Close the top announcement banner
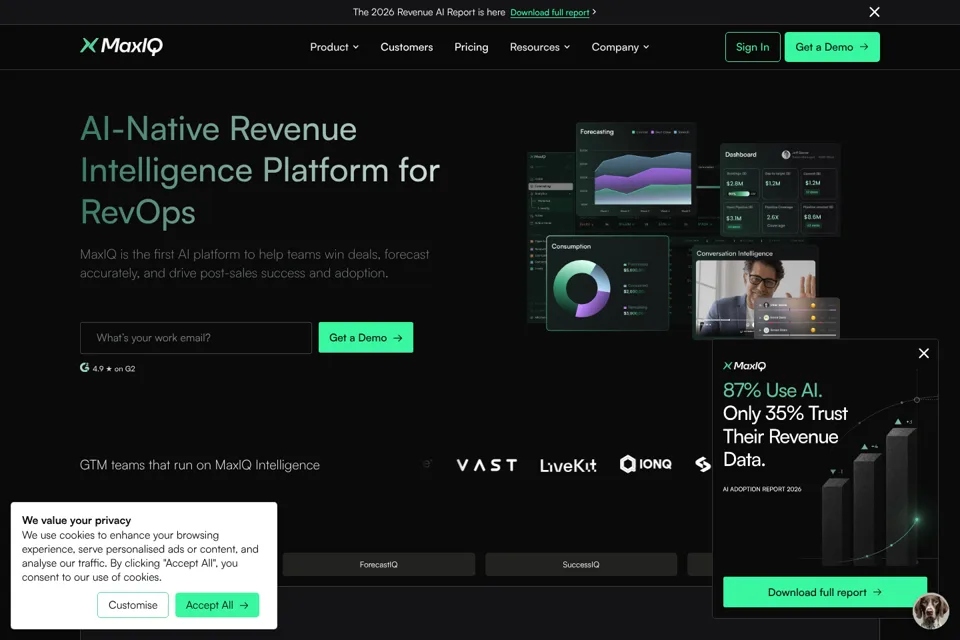 [x=874, y=12]
